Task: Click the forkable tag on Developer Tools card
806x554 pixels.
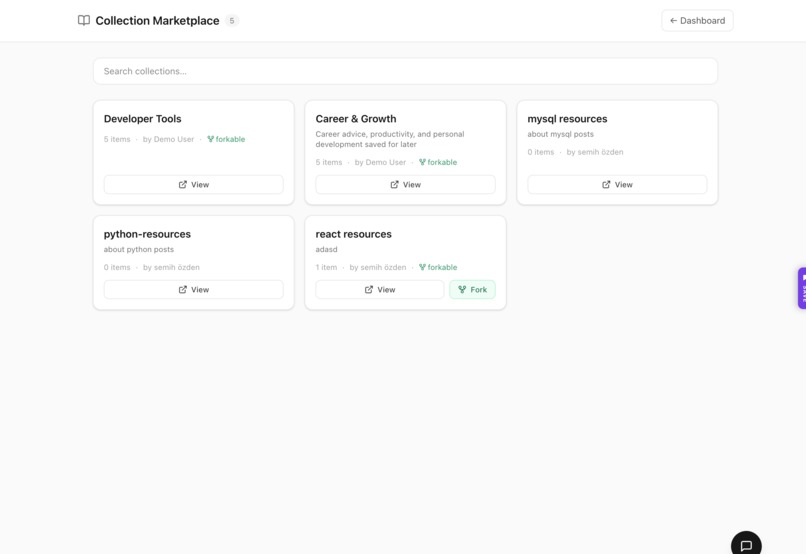Action: [x=226, y=139]
